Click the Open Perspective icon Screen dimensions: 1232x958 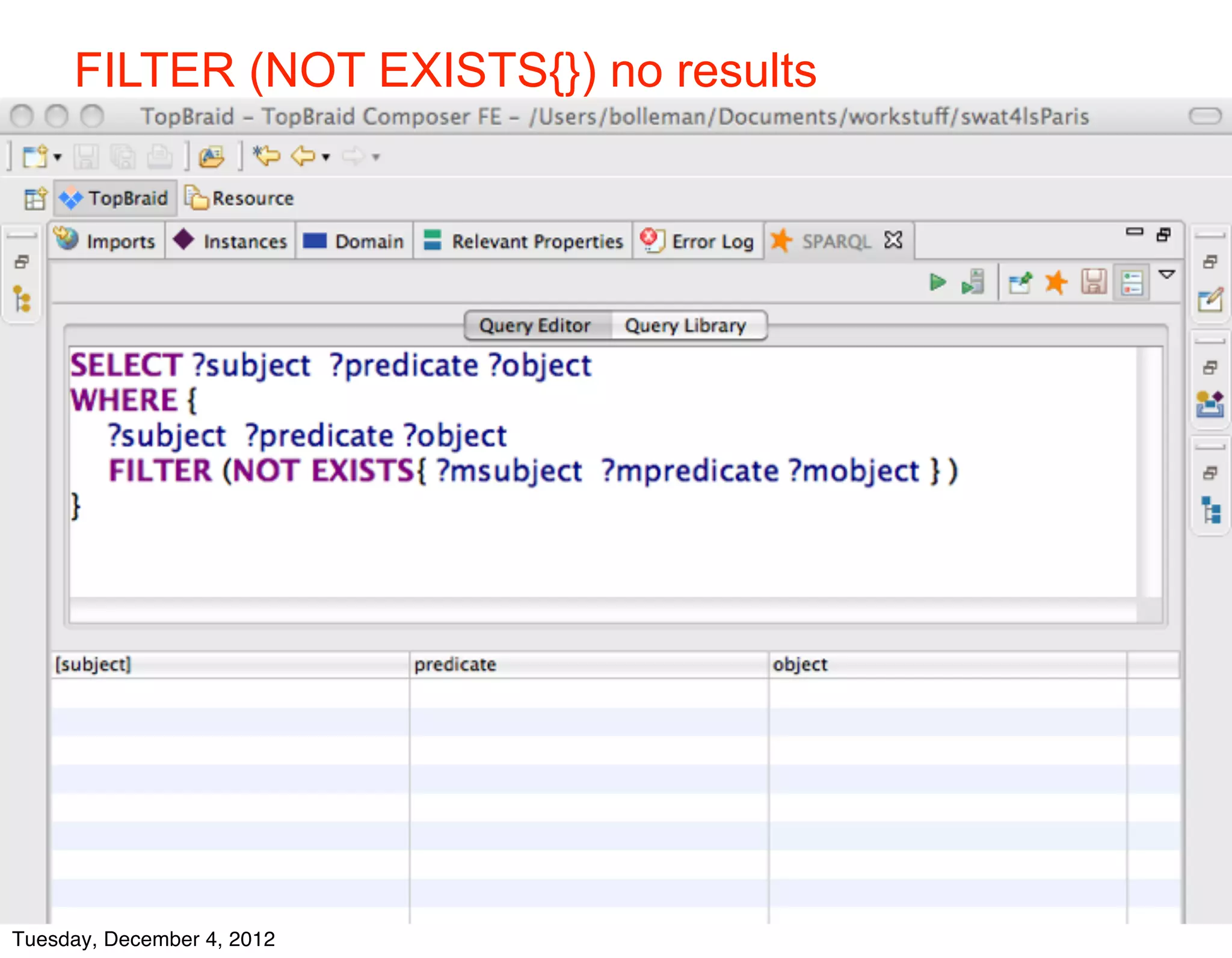click(x=35, y=198)
